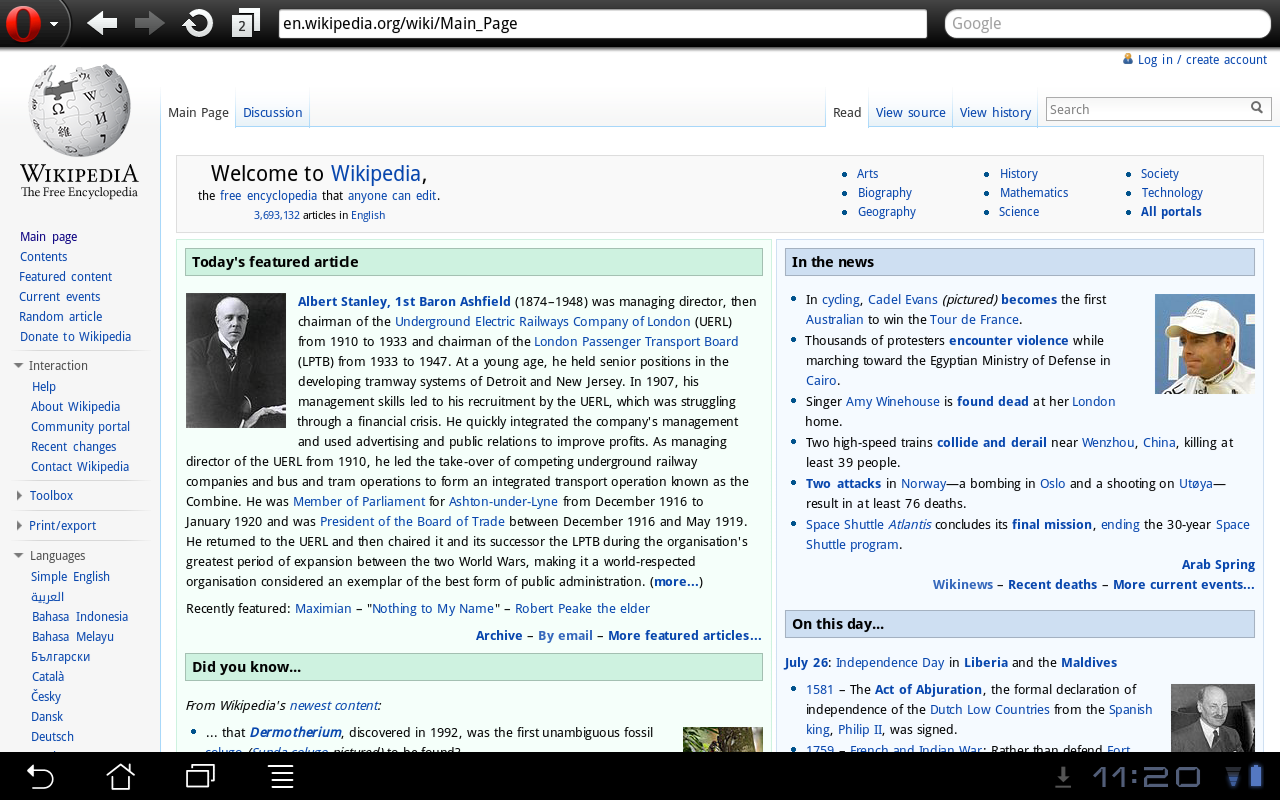Open the Cadel Evans photo thumbnail
The height and width of the screenshot is (800, 1280).
(1205, 344)
